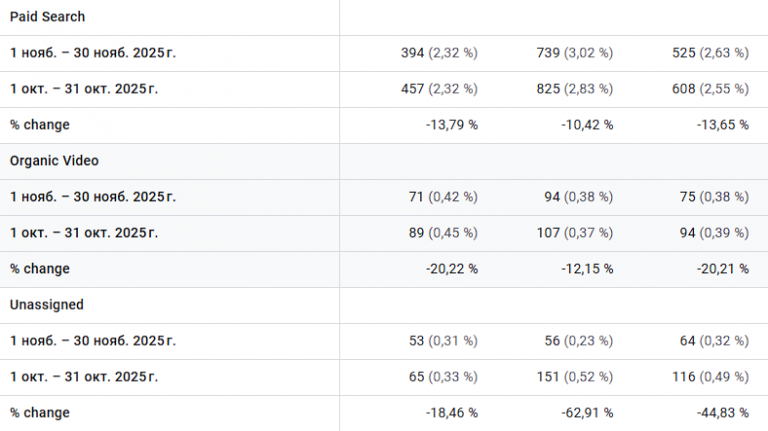Image resolution: width=768 pixels, height=431 pixels.
Task: Click the 71 (0,42 %) value cell
Action: [443, 197]
